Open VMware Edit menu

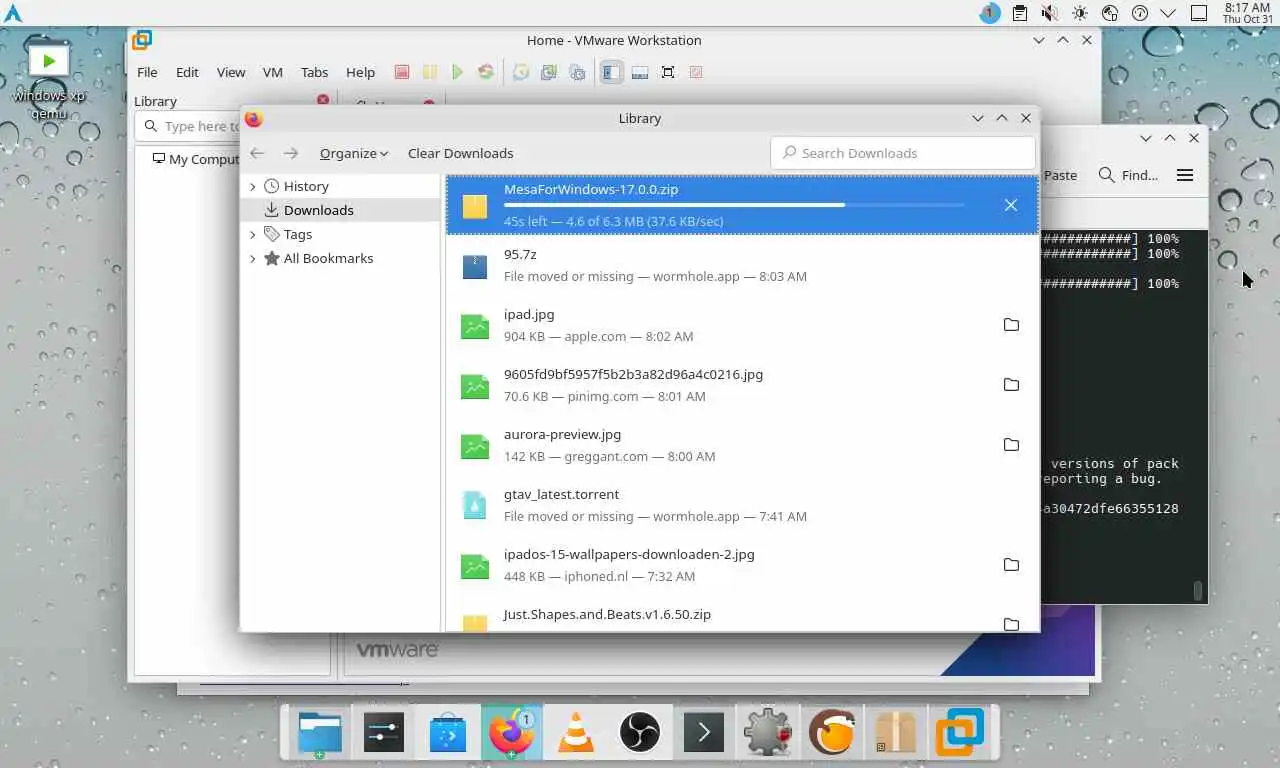tap(187, 72)
